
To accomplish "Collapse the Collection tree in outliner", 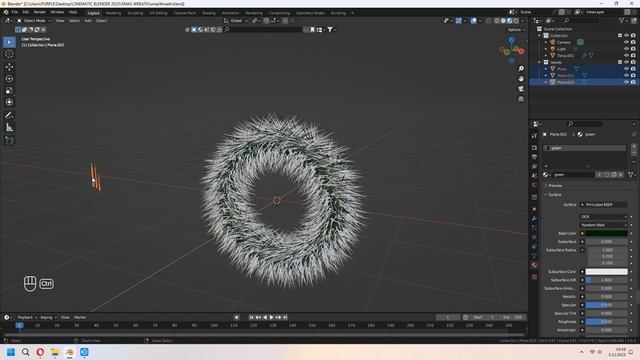I will point(540,36).
